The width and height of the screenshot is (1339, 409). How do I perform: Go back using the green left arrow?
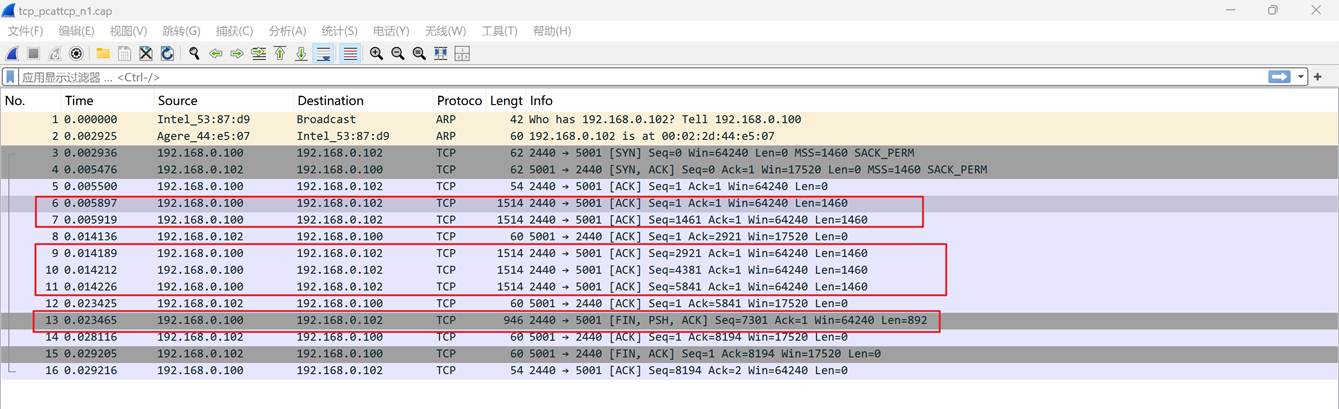coord(215,54)
